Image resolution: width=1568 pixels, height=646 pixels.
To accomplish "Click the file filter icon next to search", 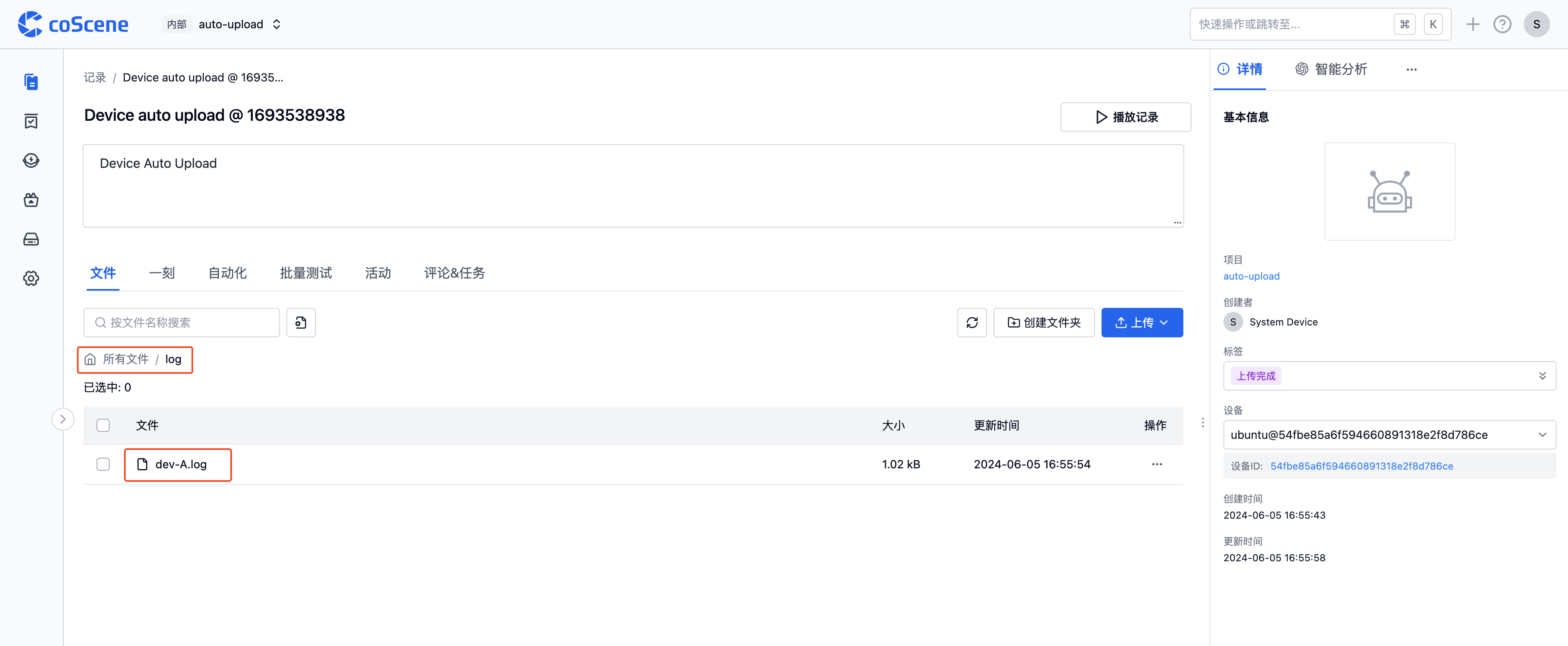I will [x=301, y=322].
